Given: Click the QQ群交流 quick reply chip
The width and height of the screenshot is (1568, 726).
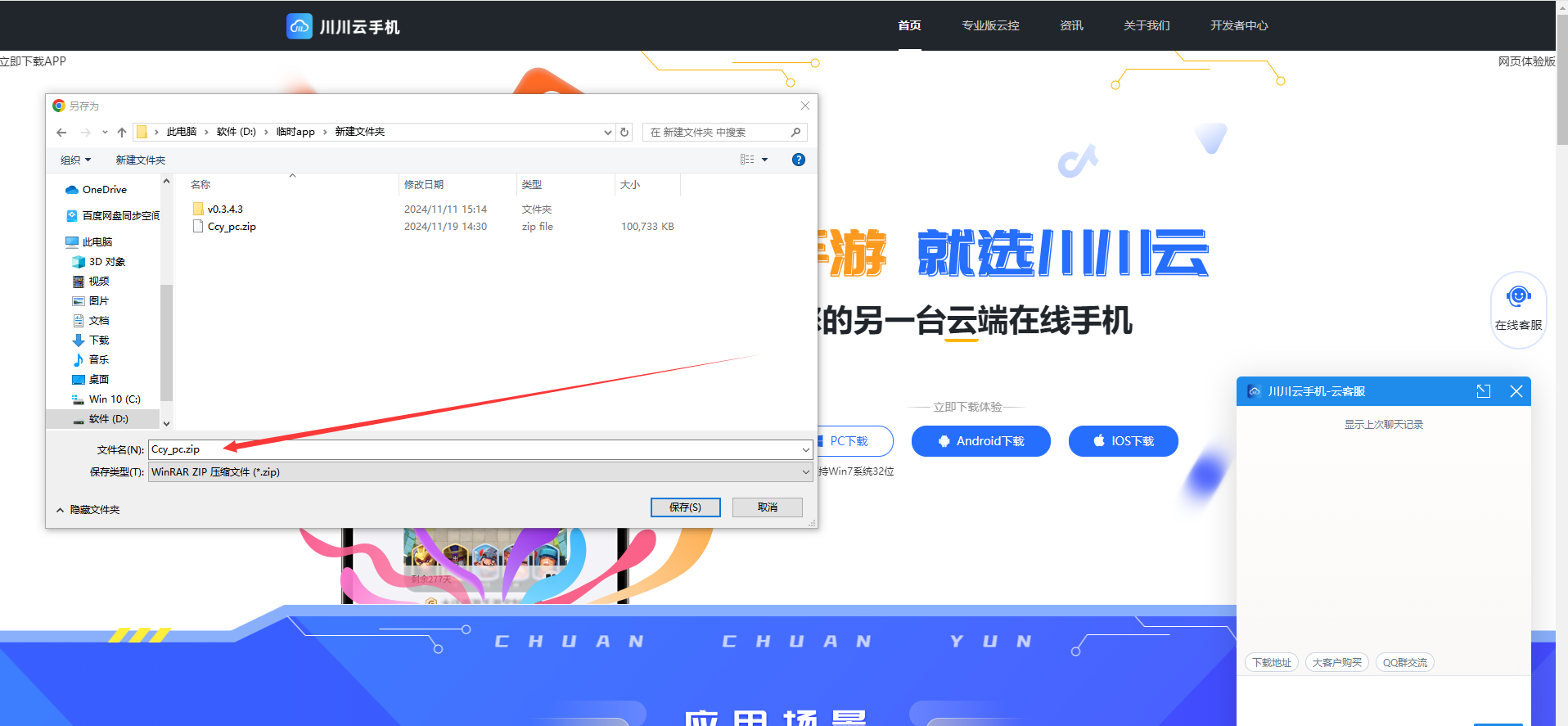Looking at the screenshot, I should coord(1405,662).
